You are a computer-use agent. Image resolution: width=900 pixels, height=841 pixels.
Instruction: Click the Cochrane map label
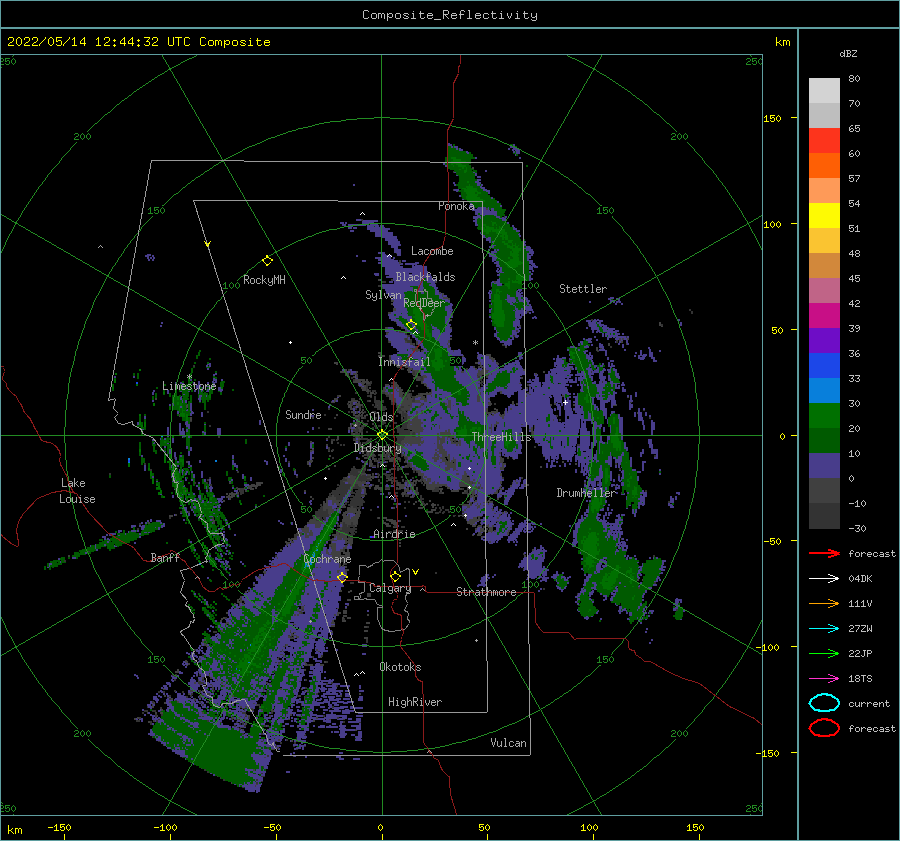coord(327,559)
